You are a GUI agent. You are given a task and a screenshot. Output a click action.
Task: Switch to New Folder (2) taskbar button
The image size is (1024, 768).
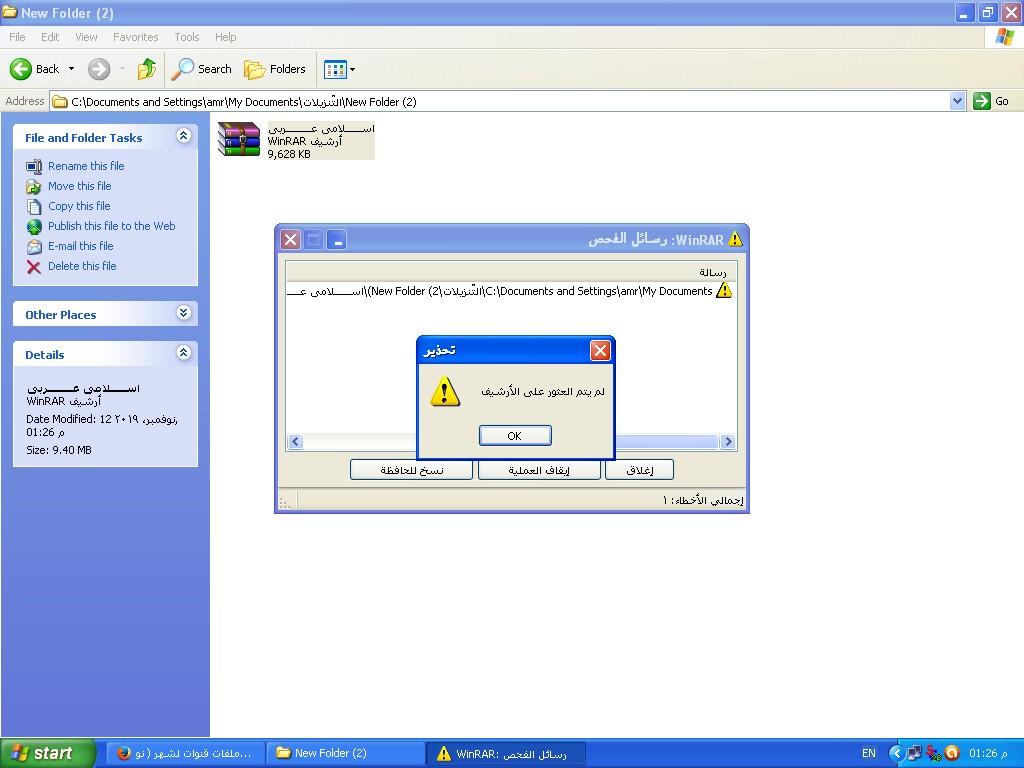click(x=345, y=753)
